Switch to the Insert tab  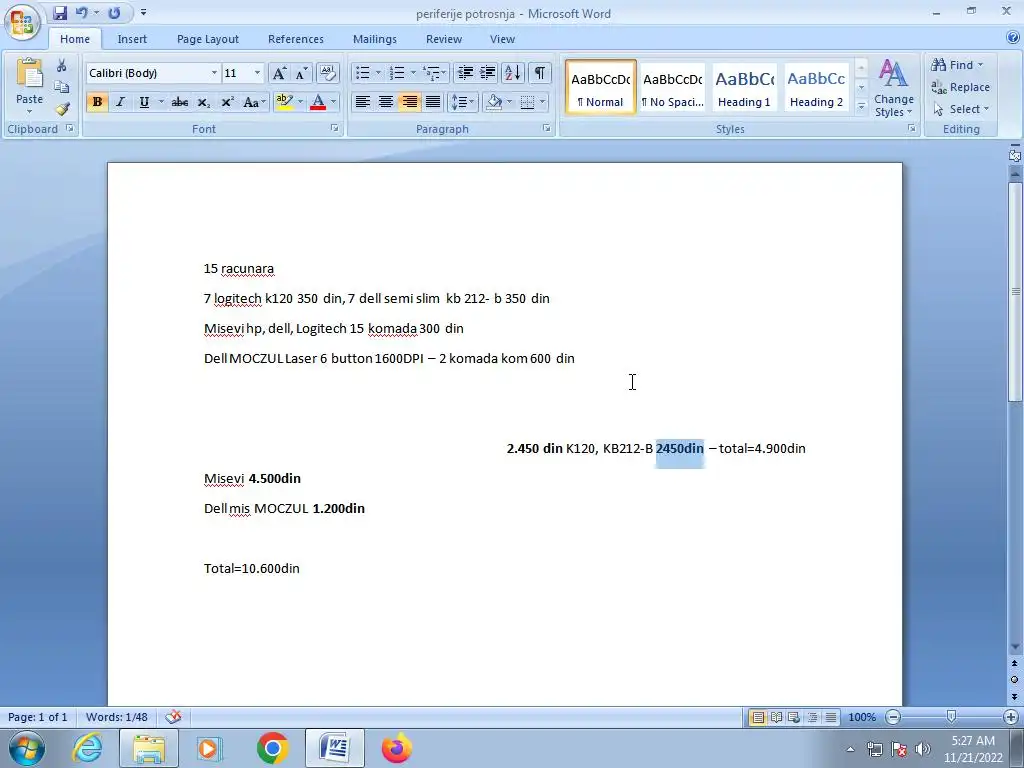click(132, 39)
